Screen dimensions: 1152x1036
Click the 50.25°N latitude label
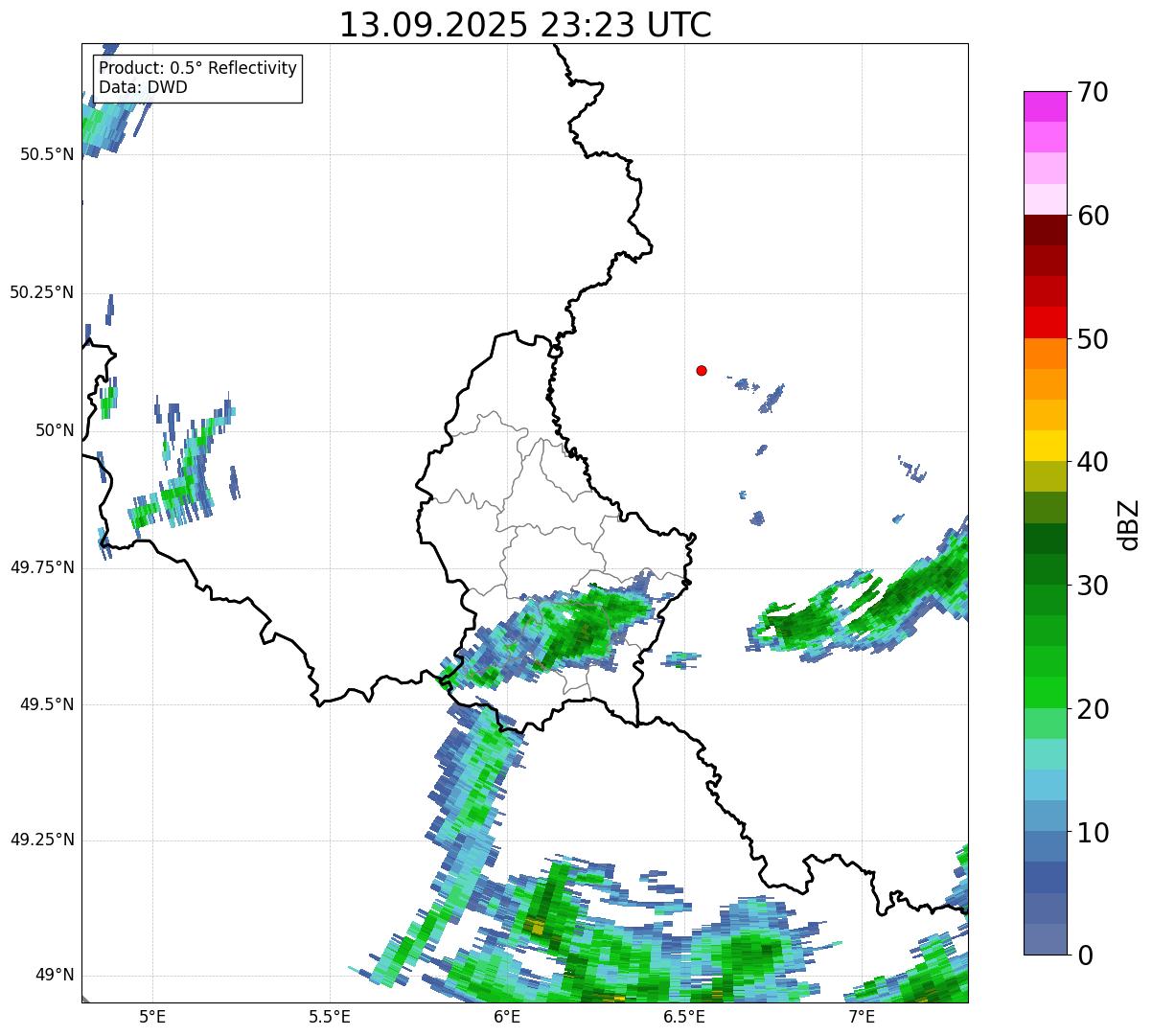point(42,292)
